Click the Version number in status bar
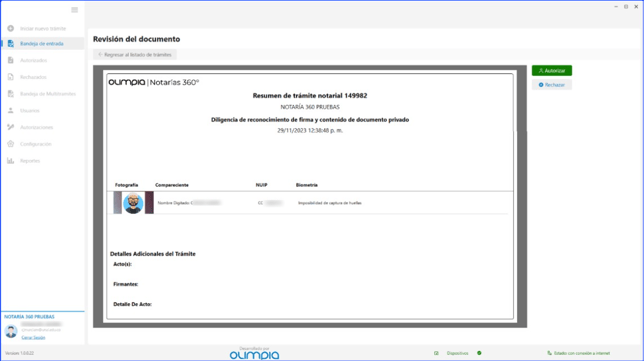 click(x=19, y=353)
